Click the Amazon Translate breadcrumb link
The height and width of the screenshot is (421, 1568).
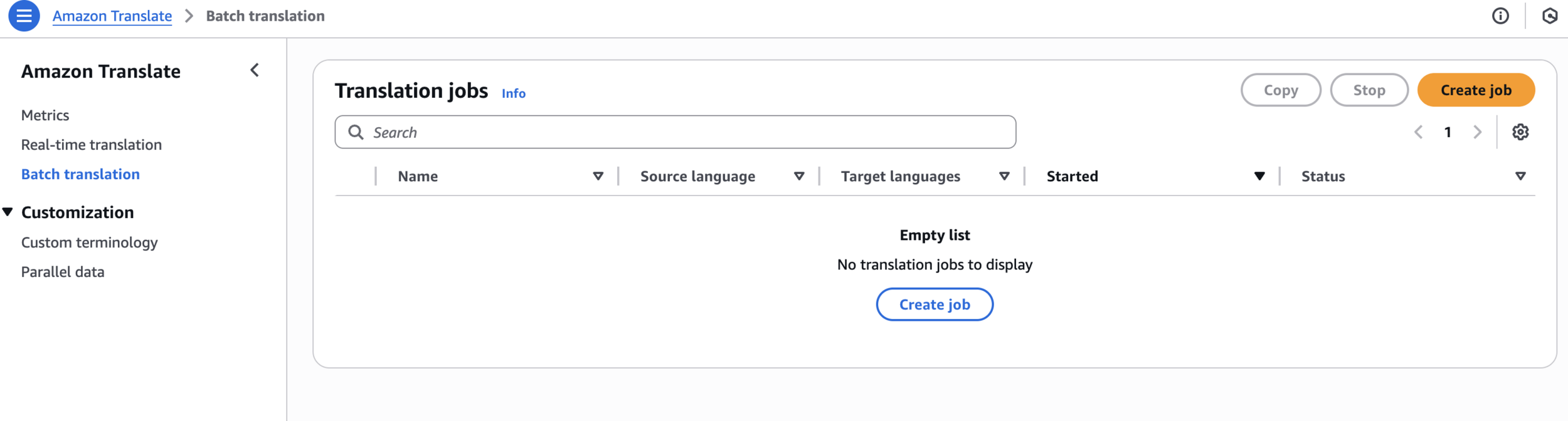tap(112, 16)
